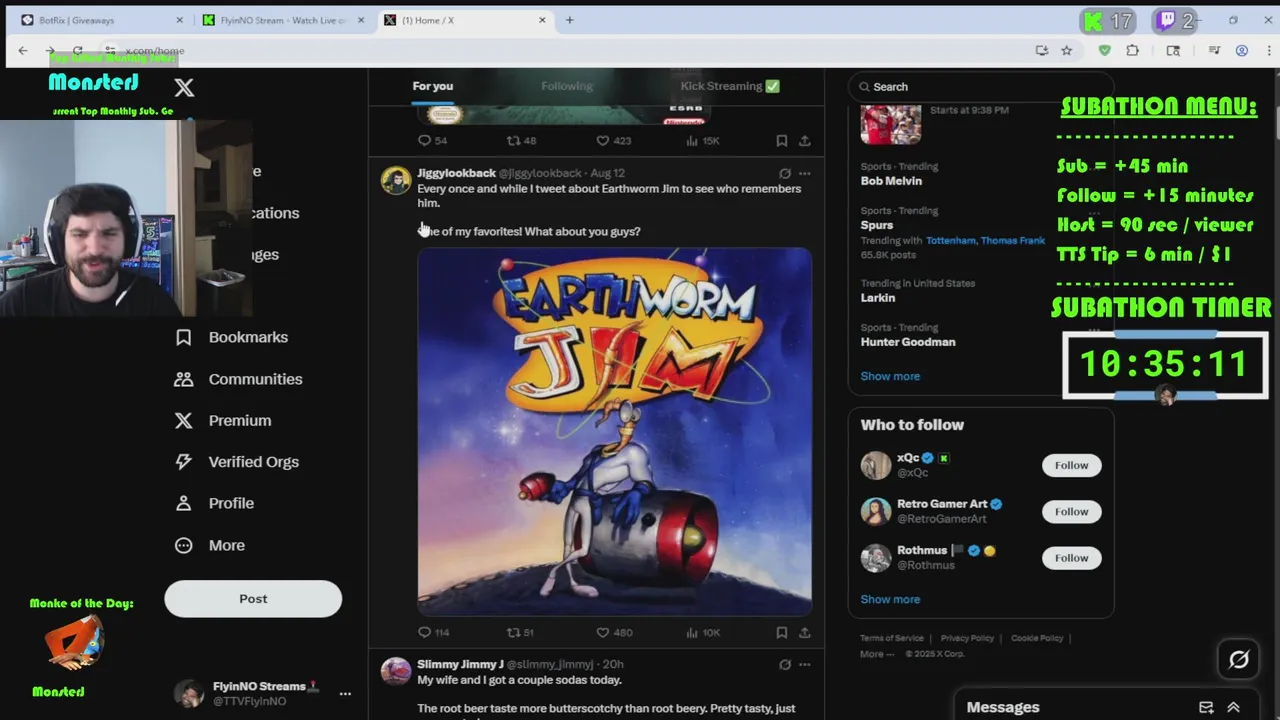Screen dimensions: 1280x720
Task: Open Verified Orgs in the sidebar
Action: point(238,462)
